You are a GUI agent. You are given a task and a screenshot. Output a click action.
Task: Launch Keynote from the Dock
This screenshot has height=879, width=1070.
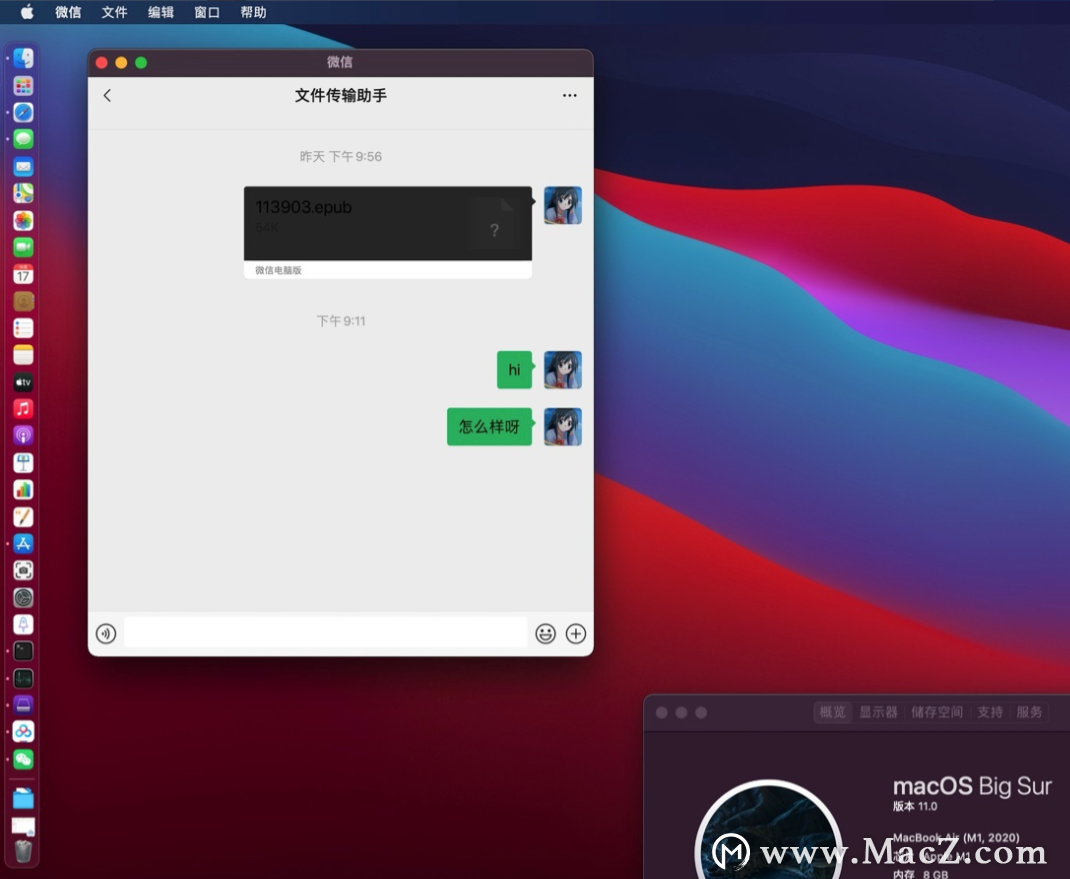(x=23, y=463)
